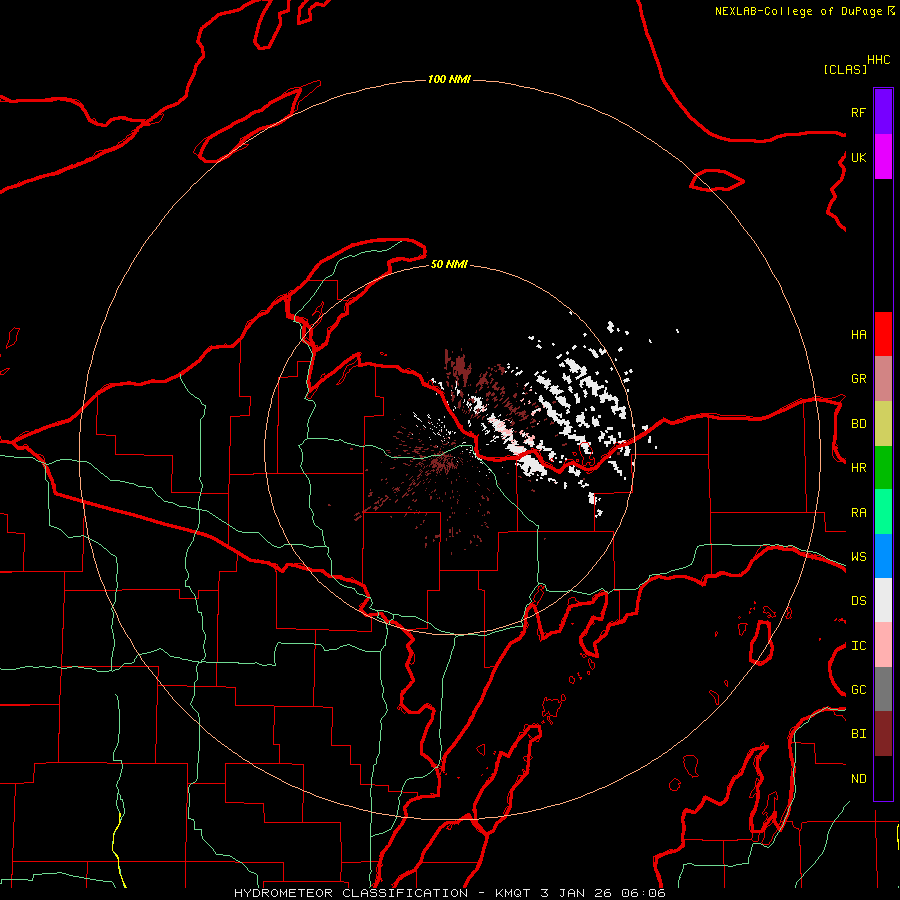Click the IC pink legend swatch
Screen dimensions: 900x900
click(883, 645)
